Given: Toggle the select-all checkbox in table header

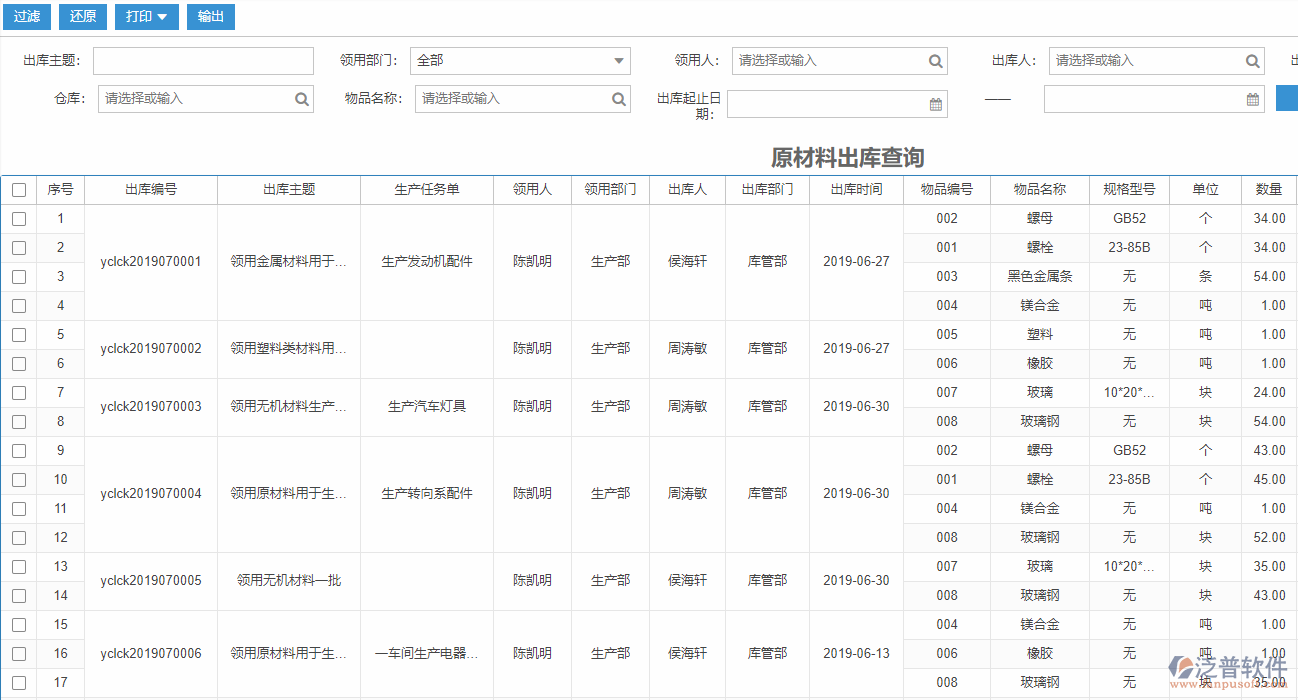Looking at the screenshot, I should (x=17, y=189).
